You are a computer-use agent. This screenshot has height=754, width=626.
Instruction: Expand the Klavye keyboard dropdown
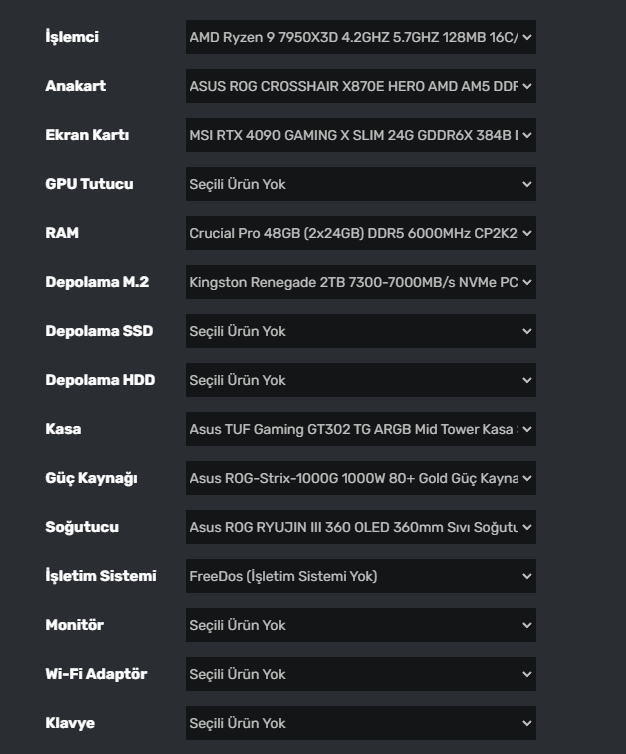tap(360, 724)
